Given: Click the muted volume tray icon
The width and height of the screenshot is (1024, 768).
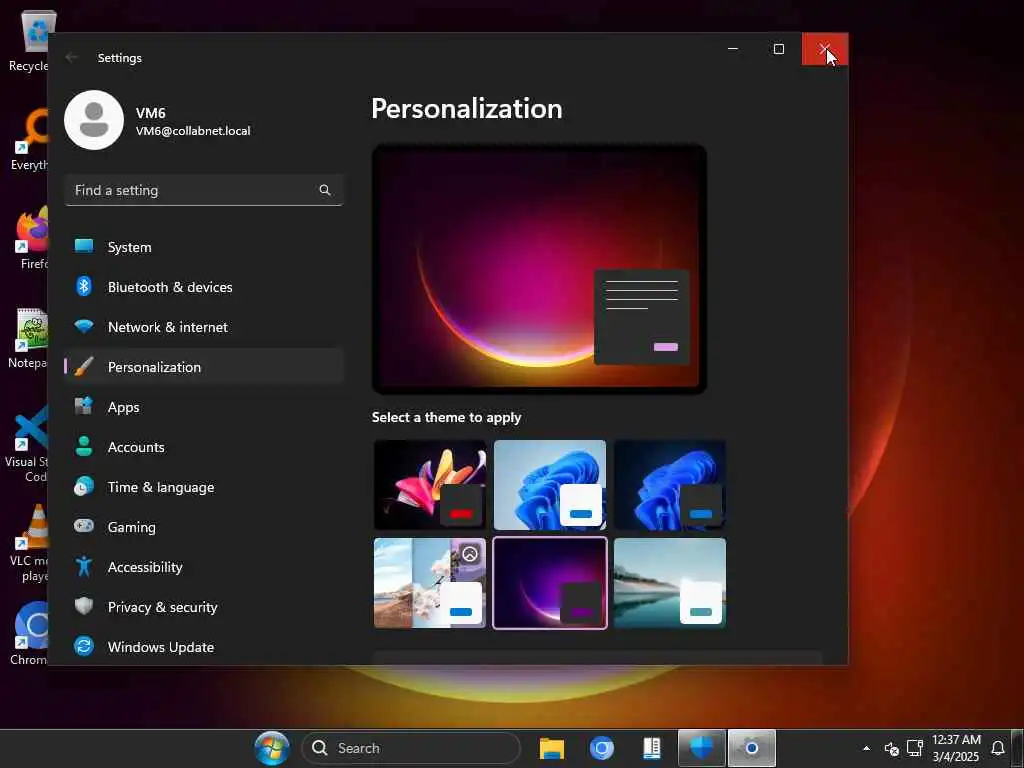Looking at the screenshot, I should [891, 748].
